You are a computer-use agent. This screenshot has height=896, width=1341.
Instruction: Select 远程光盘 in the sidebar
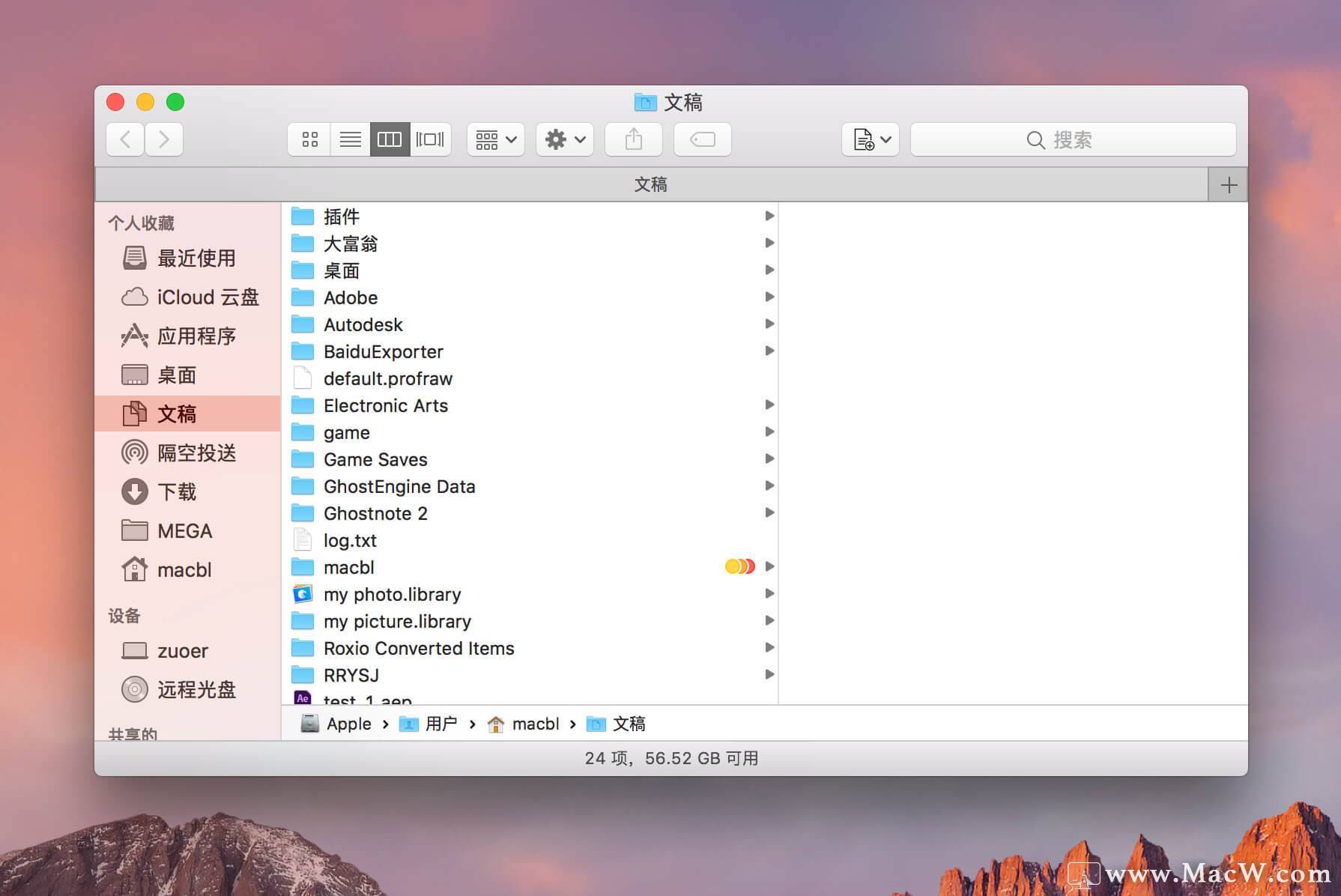(187, 690)
